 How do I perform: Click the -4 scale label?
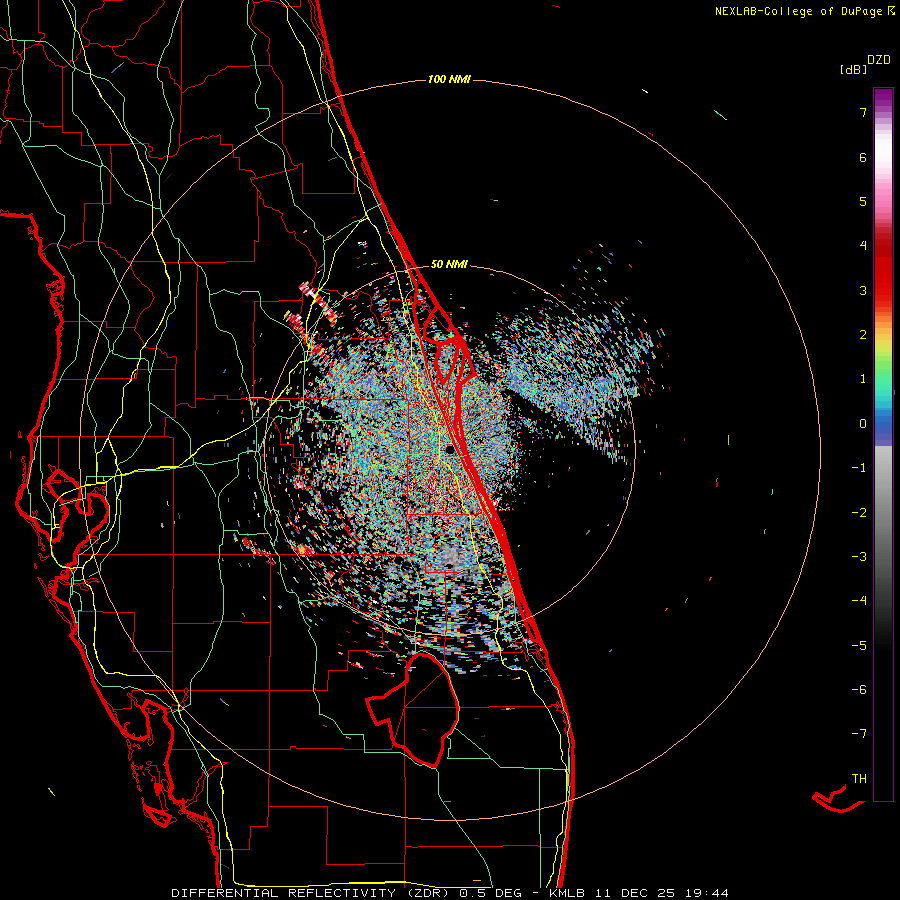pos(859,600)
